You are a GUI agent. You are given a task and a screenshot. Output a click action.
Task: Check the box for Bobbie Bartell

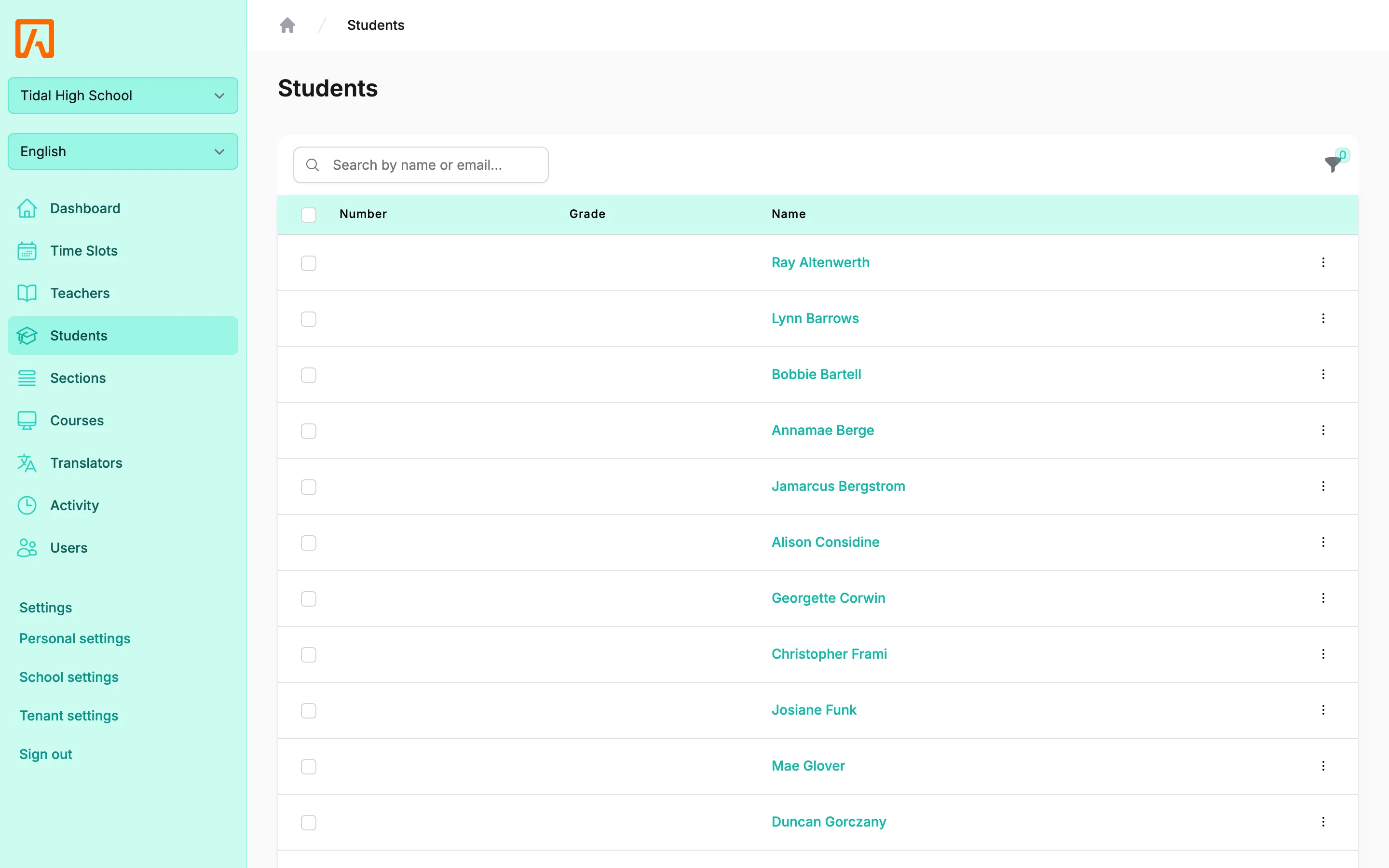[309, 375]
